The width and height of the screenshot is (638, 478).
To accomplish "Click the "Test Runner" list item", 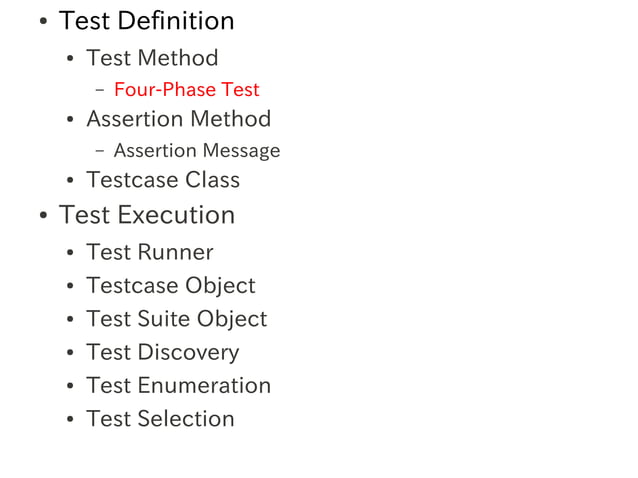I will [x=150, y=252].
